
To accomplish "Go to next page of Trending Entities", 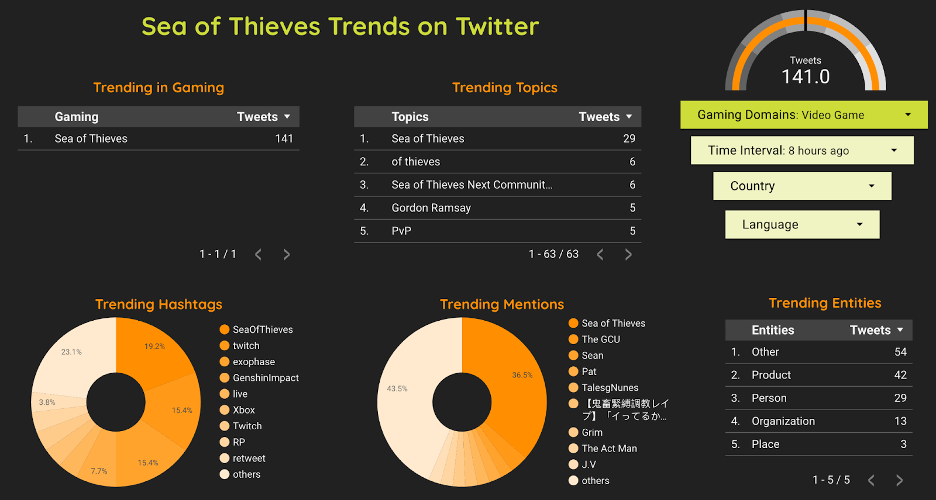I will click(899, 480).
